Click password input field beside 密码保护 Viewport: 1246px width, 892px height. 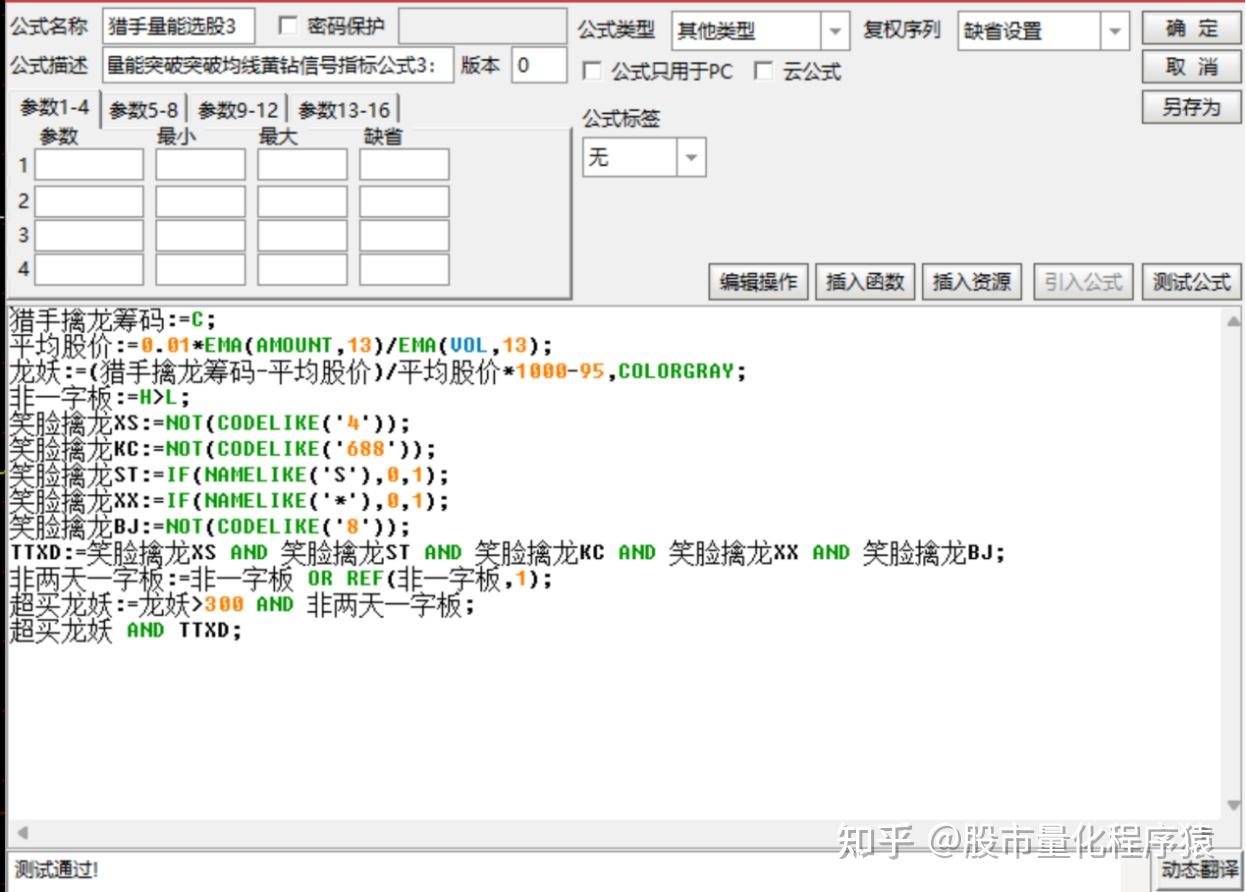point(482,26)
